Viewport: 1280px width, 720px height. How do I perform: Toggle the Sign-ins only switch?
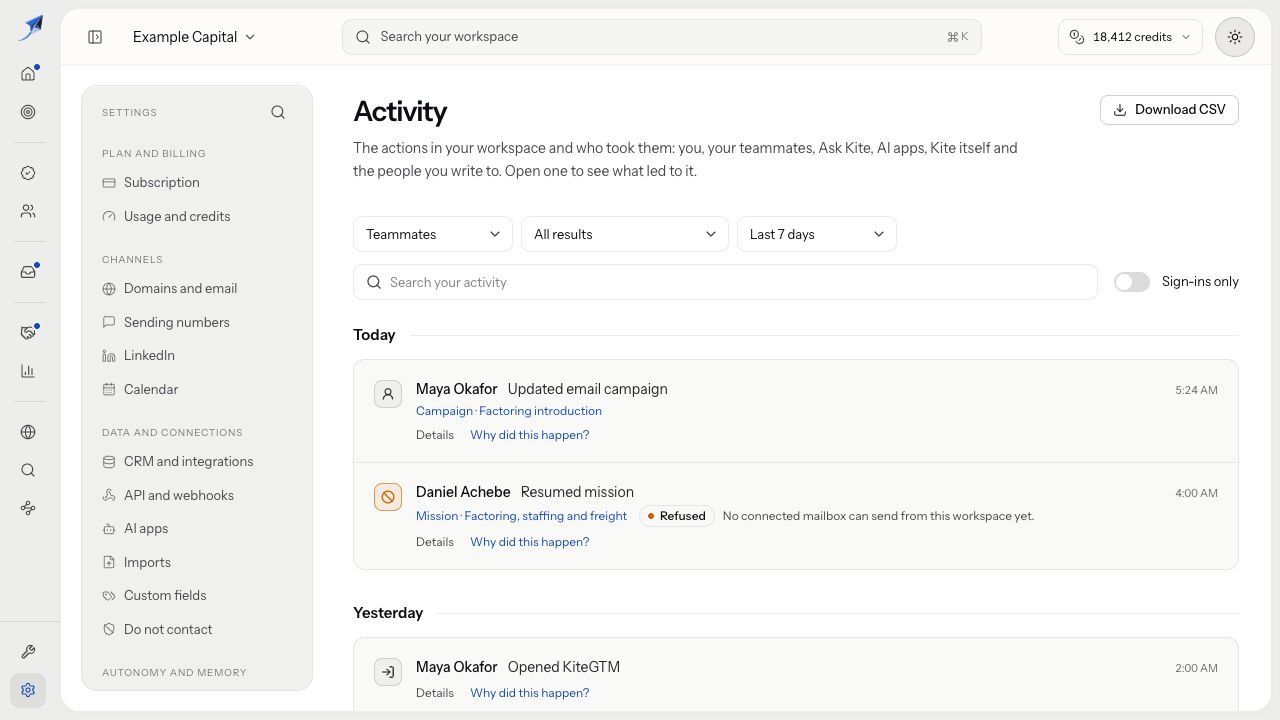pyautogui.click(x=1132, y=282)
